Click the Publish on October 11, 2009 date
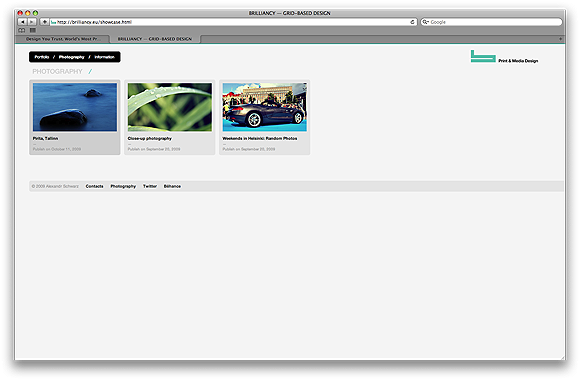Screen dimensions: 580x380 [57, 149]
